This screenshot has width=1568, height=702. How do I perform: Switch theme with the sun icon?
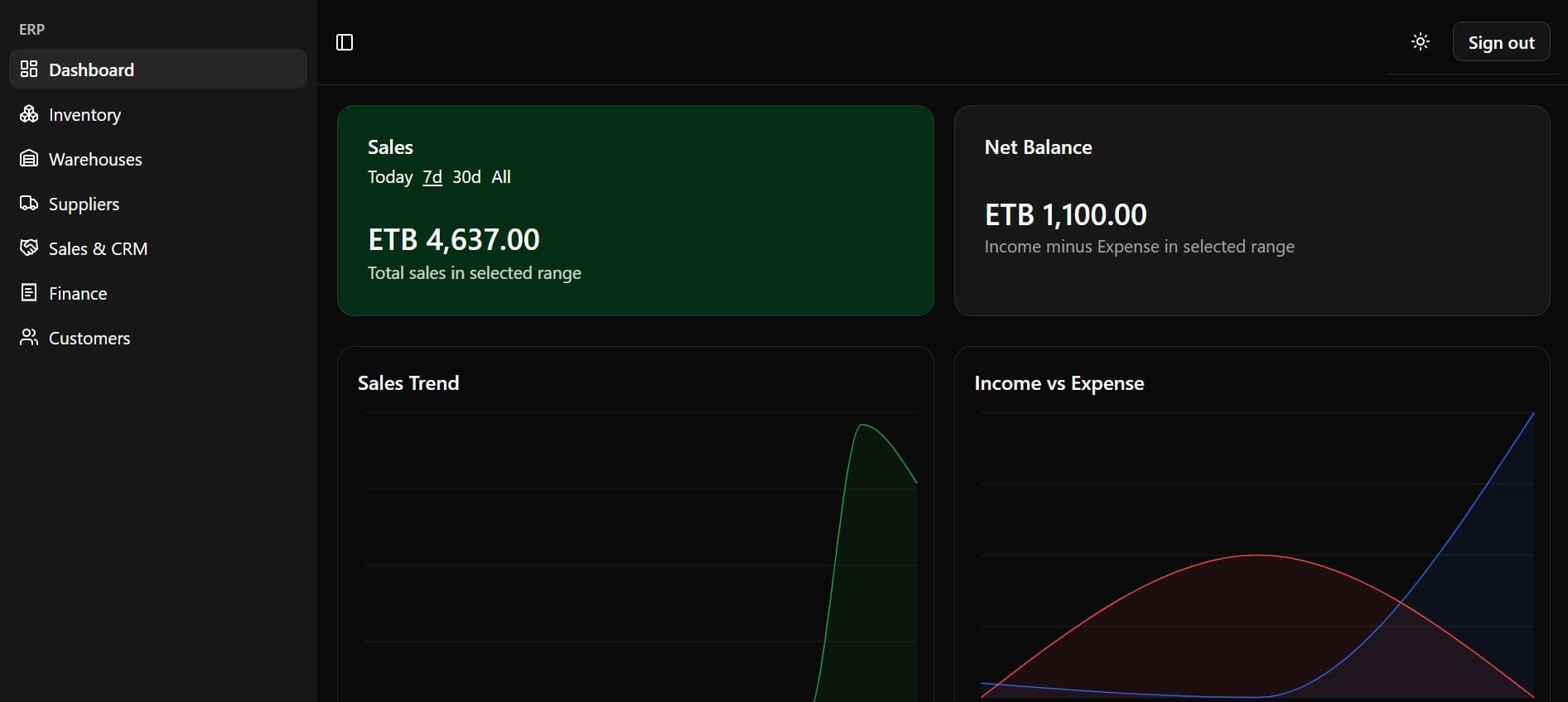tap(1421, 41)
